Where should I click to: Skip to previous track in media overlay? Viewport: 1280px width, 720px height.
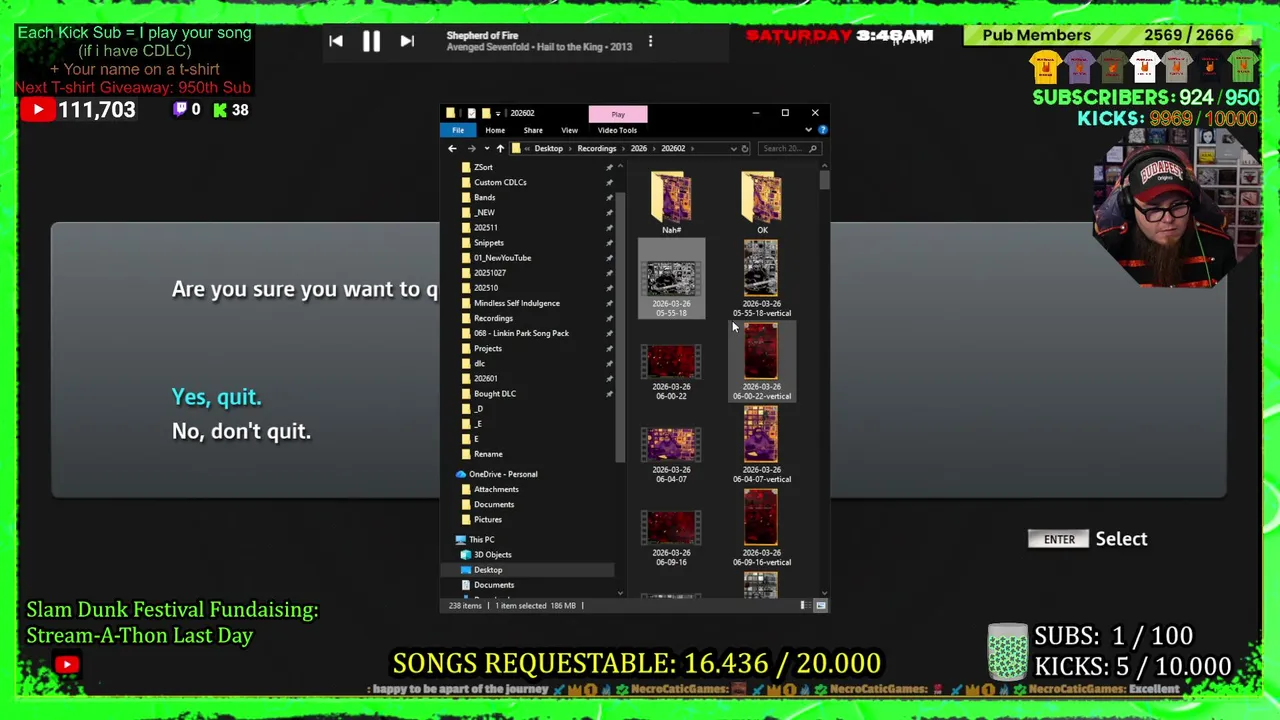point(336,41)
